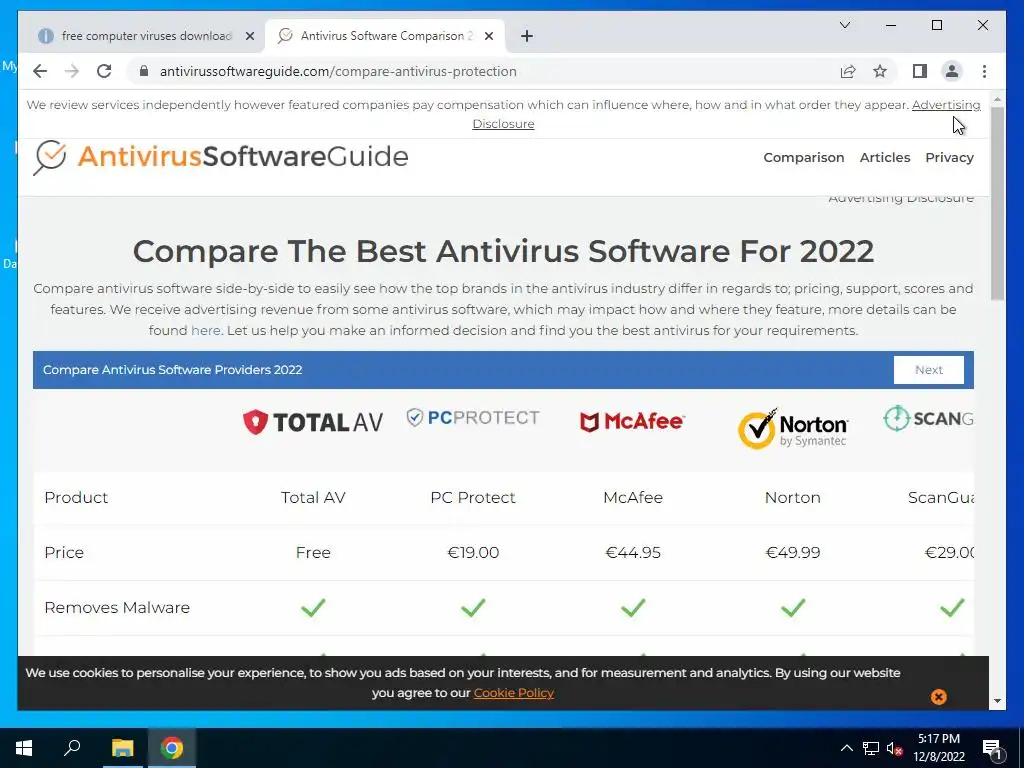Share this page using the share icon
Screen dimensions: 1024x768
(848, 71)
